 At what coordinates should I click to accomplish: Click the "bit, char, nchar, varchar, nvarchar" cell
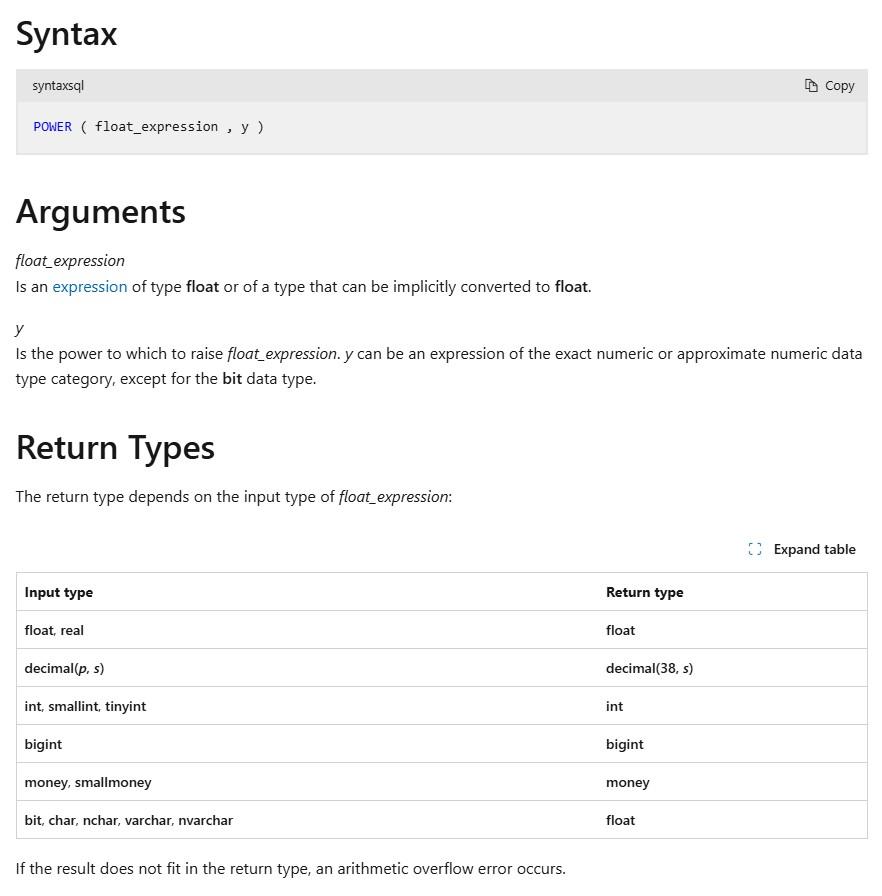(129, 820)
